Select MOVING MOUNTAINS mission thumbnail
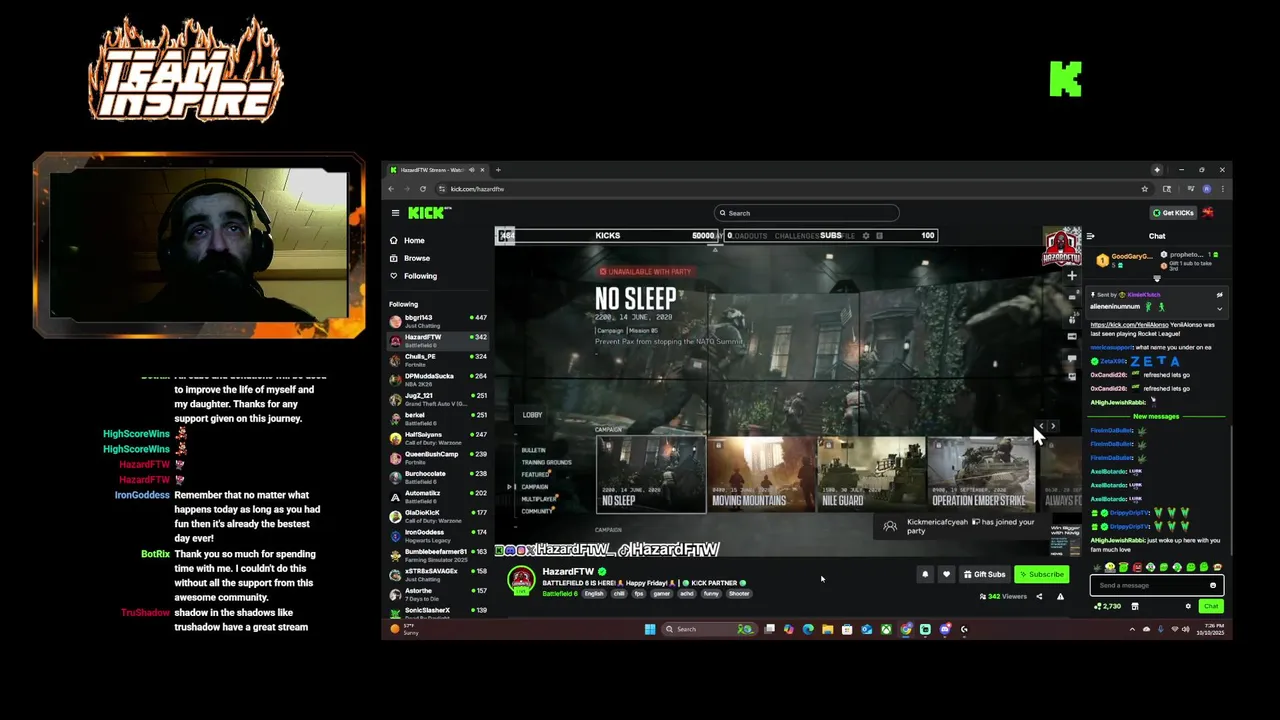 762,474
